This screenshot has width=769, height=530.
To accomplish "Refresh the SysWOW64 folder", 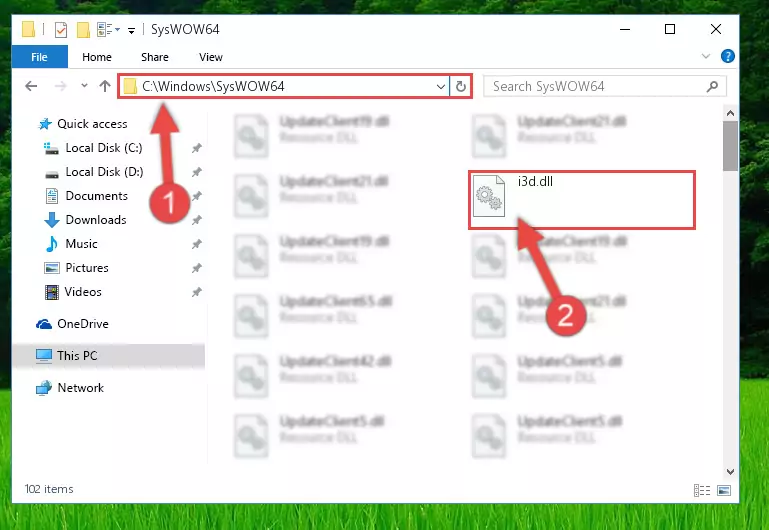I will tap(461, 87).
